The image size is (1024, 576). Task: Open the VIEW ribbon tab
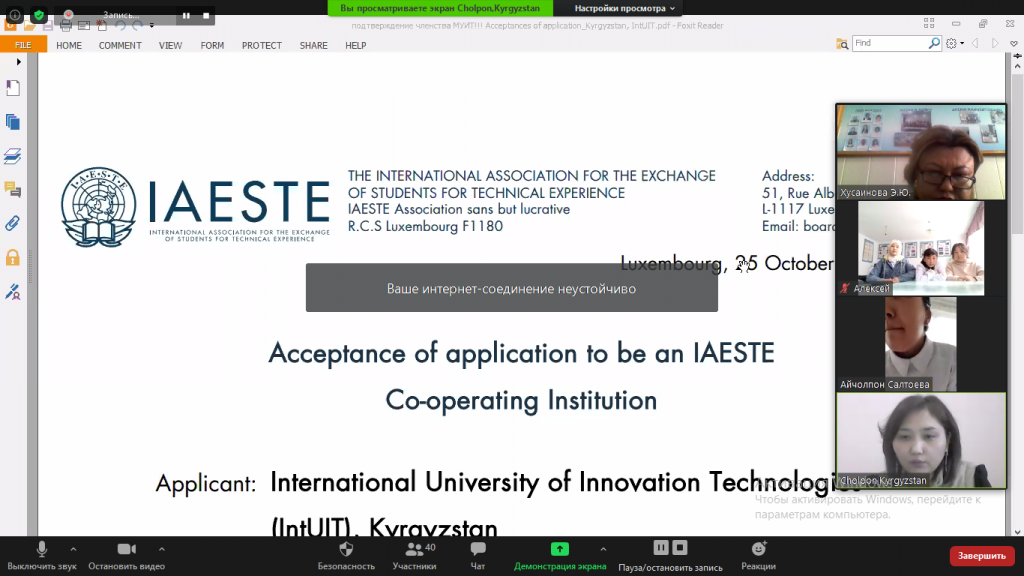[x=170, y=45]
